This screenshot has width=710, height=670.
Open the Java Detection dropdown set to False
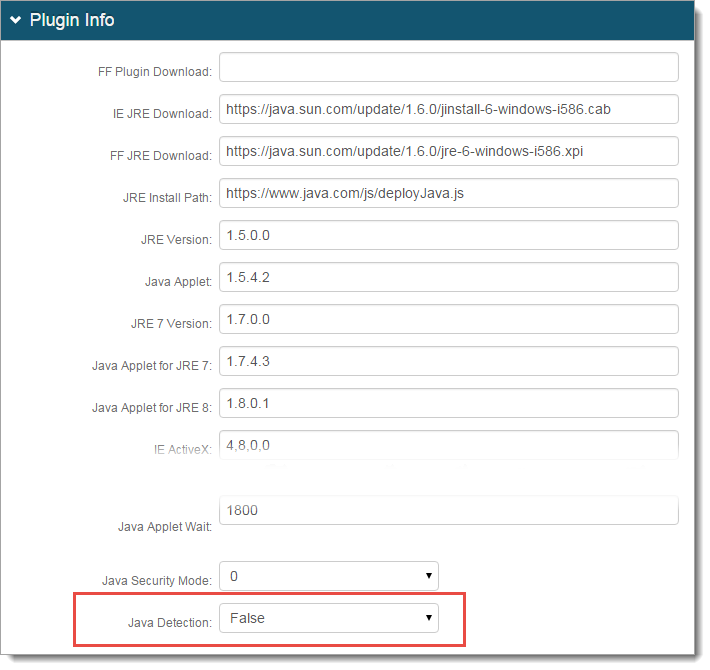coord(328,618)
